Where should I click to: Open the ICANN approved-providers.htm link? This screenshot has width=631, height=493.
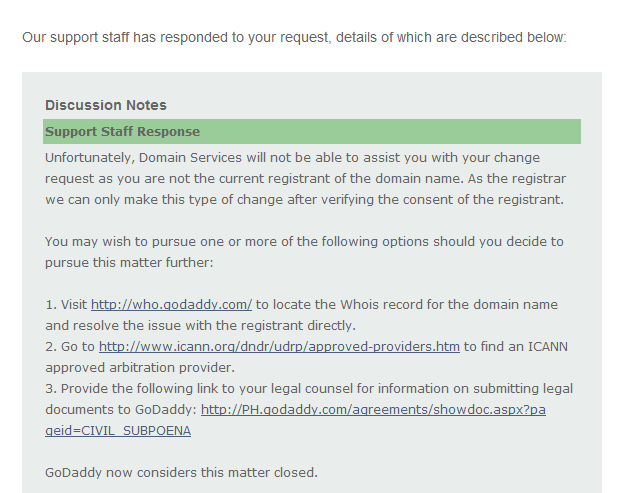(279, 347)
